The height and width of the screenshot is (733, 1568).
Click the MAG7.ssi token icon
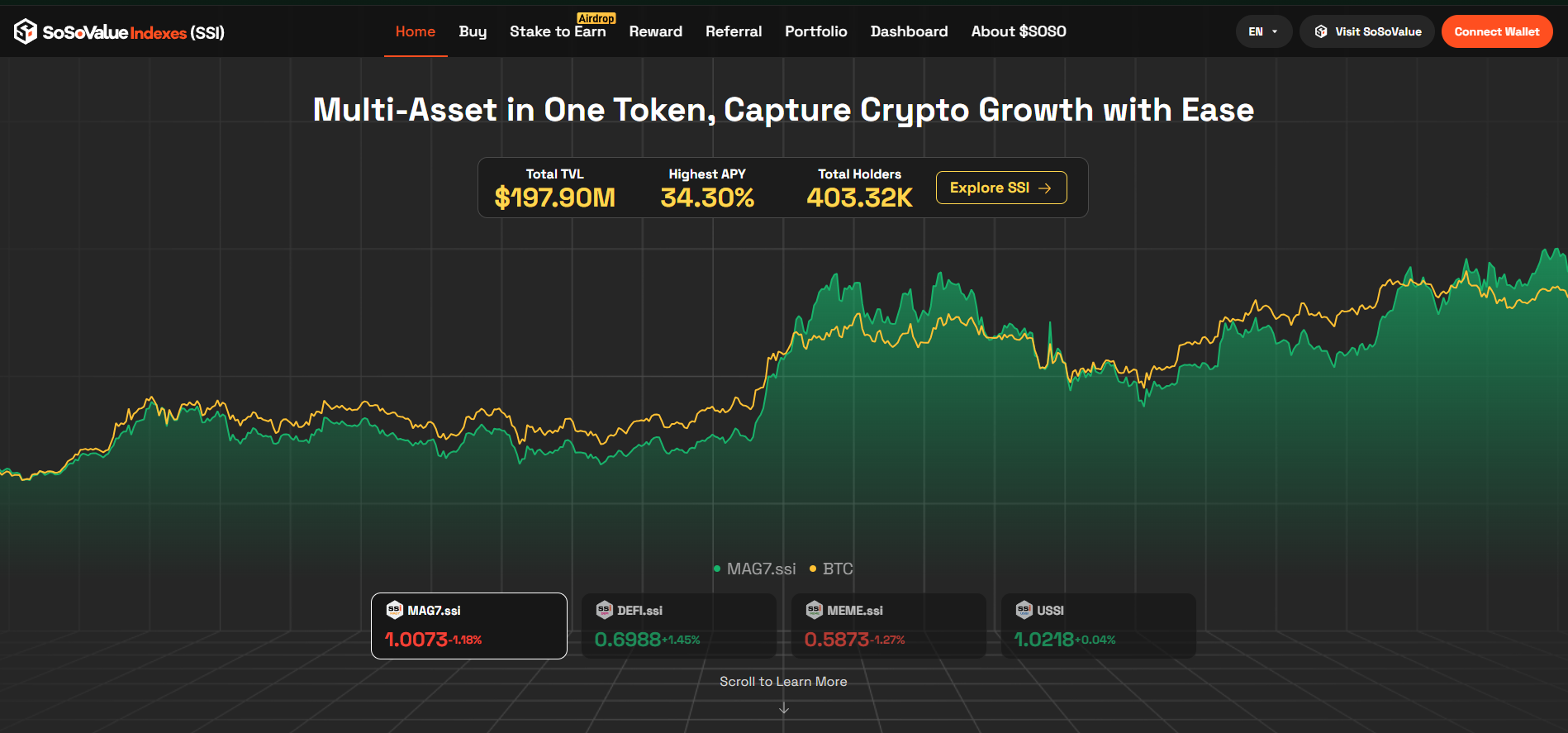coord(395,610)
